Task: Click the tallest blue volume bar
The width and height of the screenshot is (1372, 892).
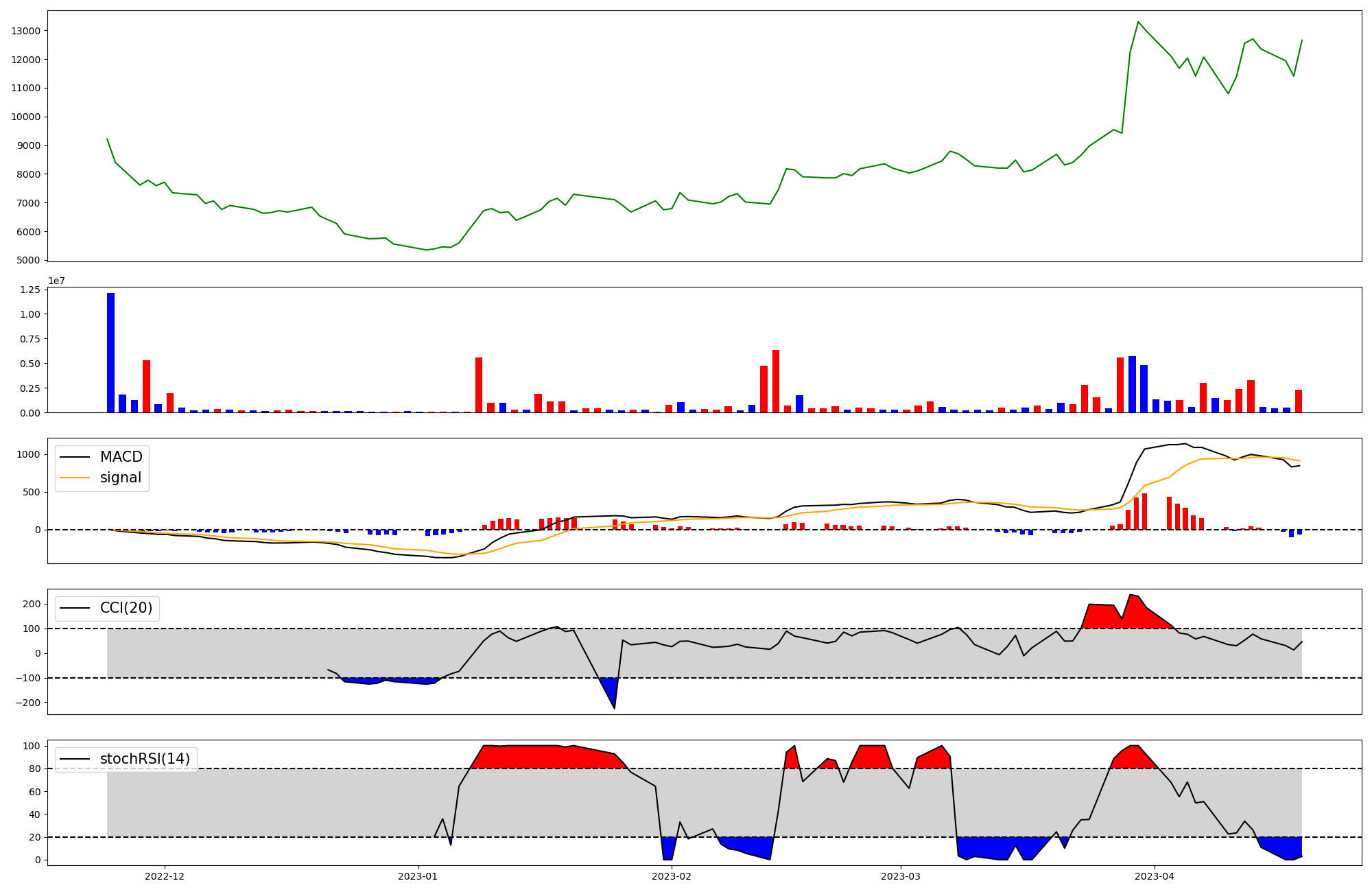Action: [x=110, y=352]
